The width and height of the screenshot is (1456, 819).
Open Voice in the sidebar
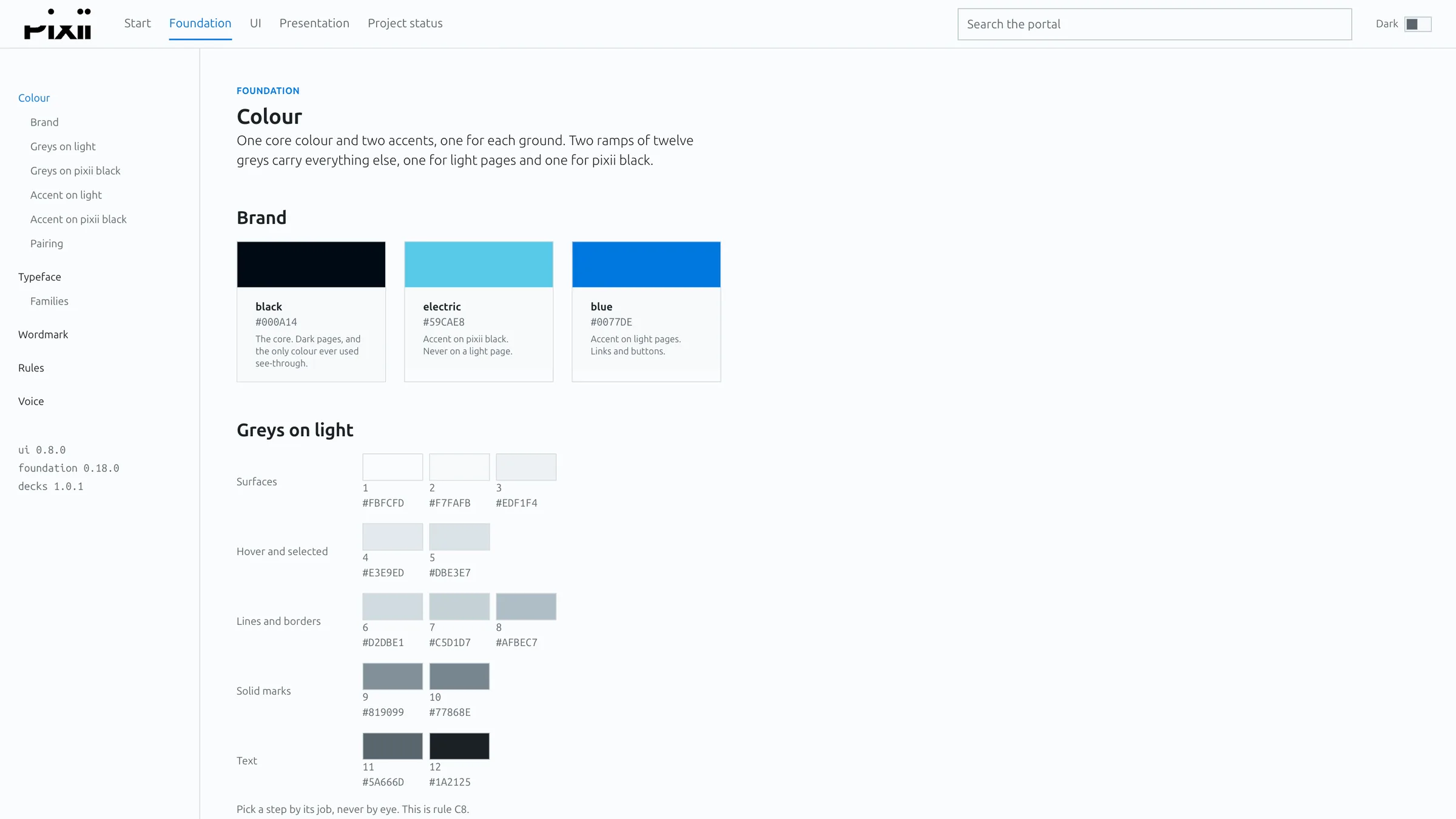pos(31,401)
